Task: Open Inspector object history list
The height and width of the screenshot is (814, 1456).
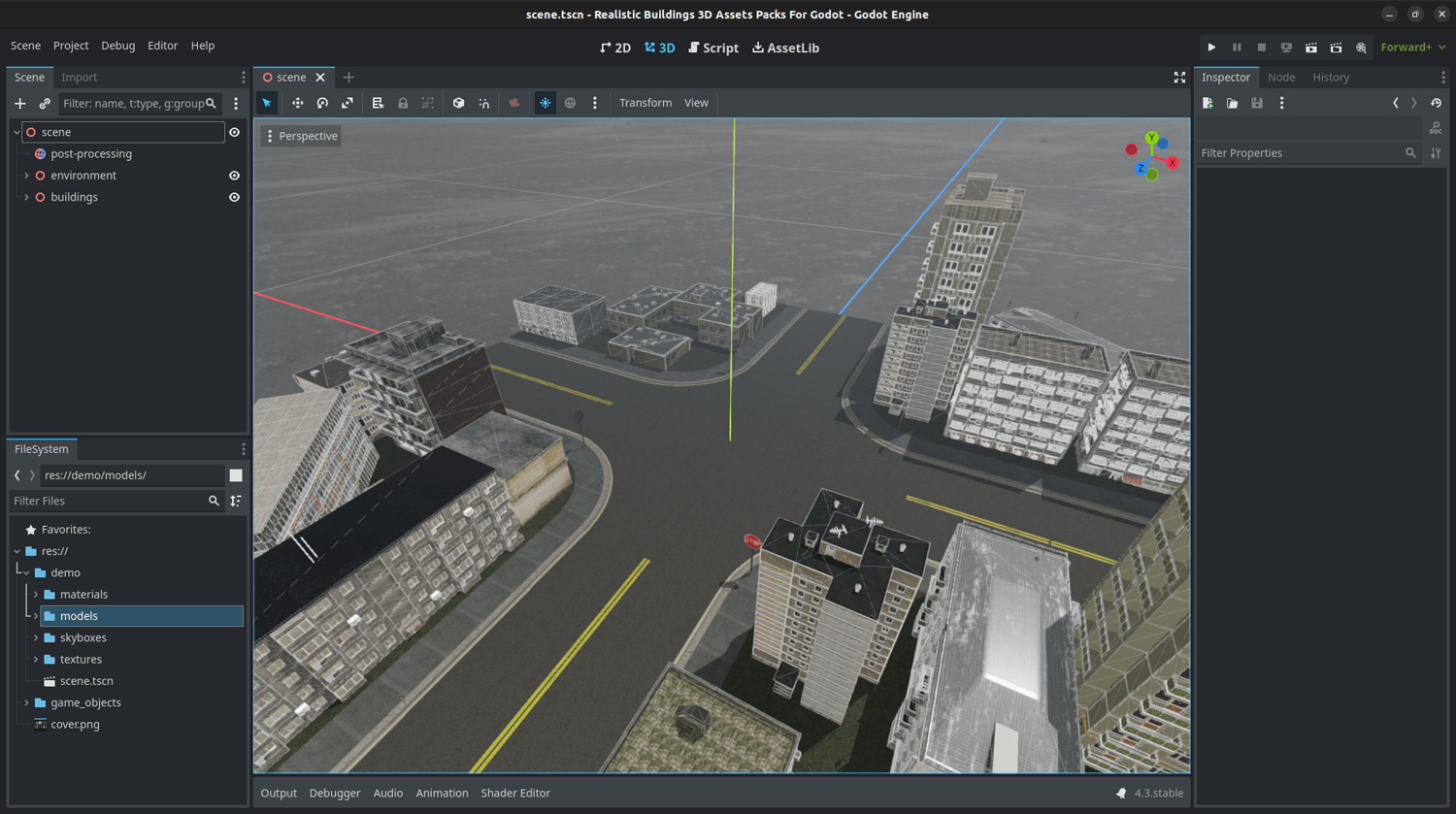Action: click(x=1437, y=103)
